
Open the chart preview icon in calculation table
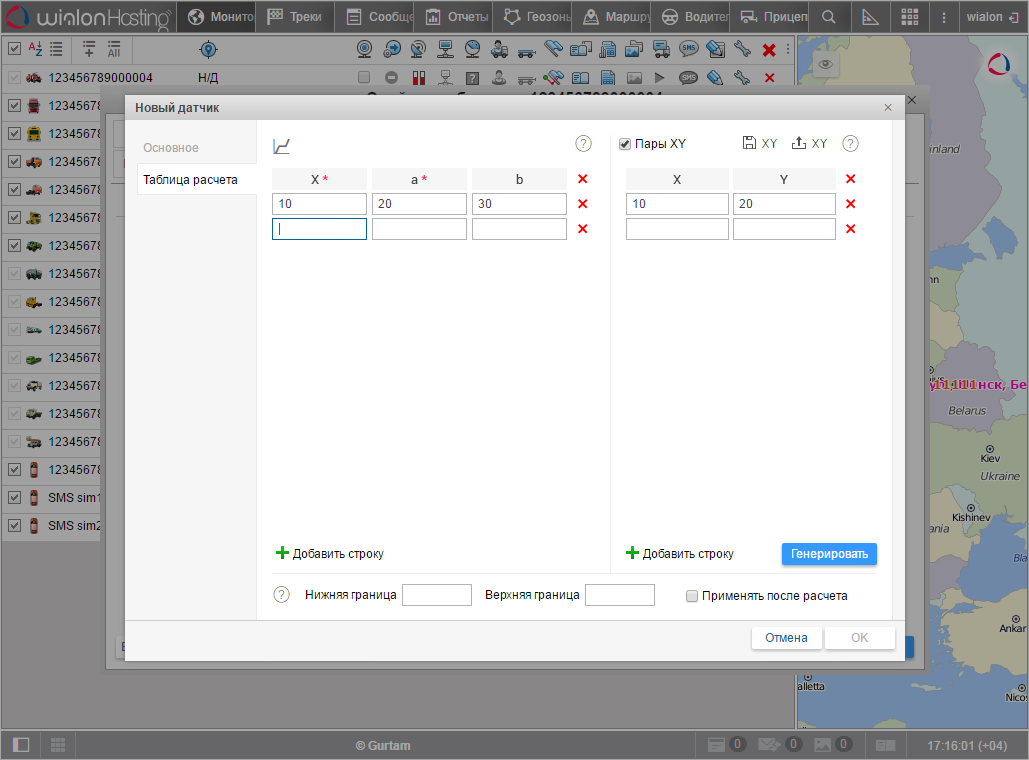click(x=282, y=146)
